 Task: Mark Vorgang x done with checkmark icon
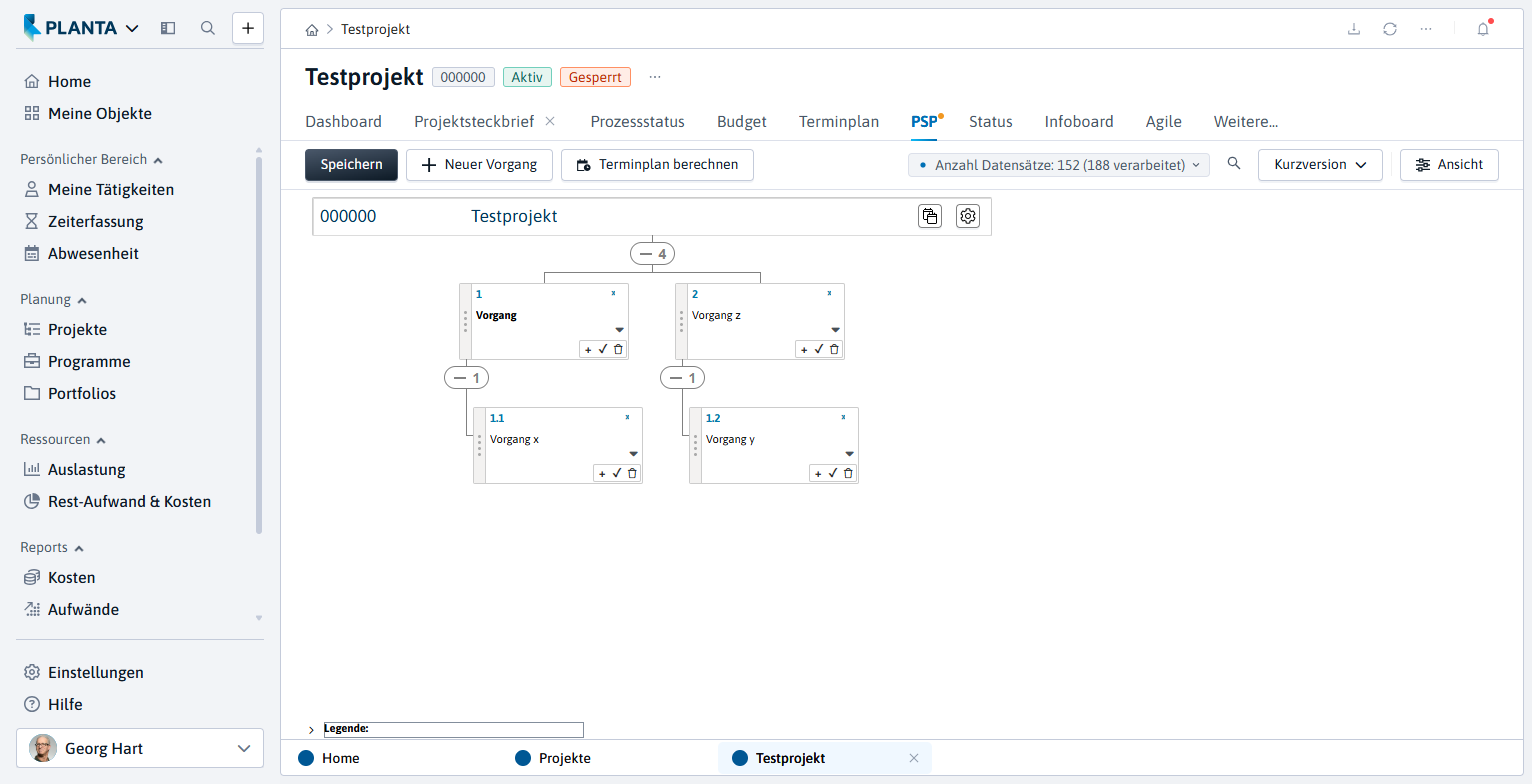[x=617, y=473]
